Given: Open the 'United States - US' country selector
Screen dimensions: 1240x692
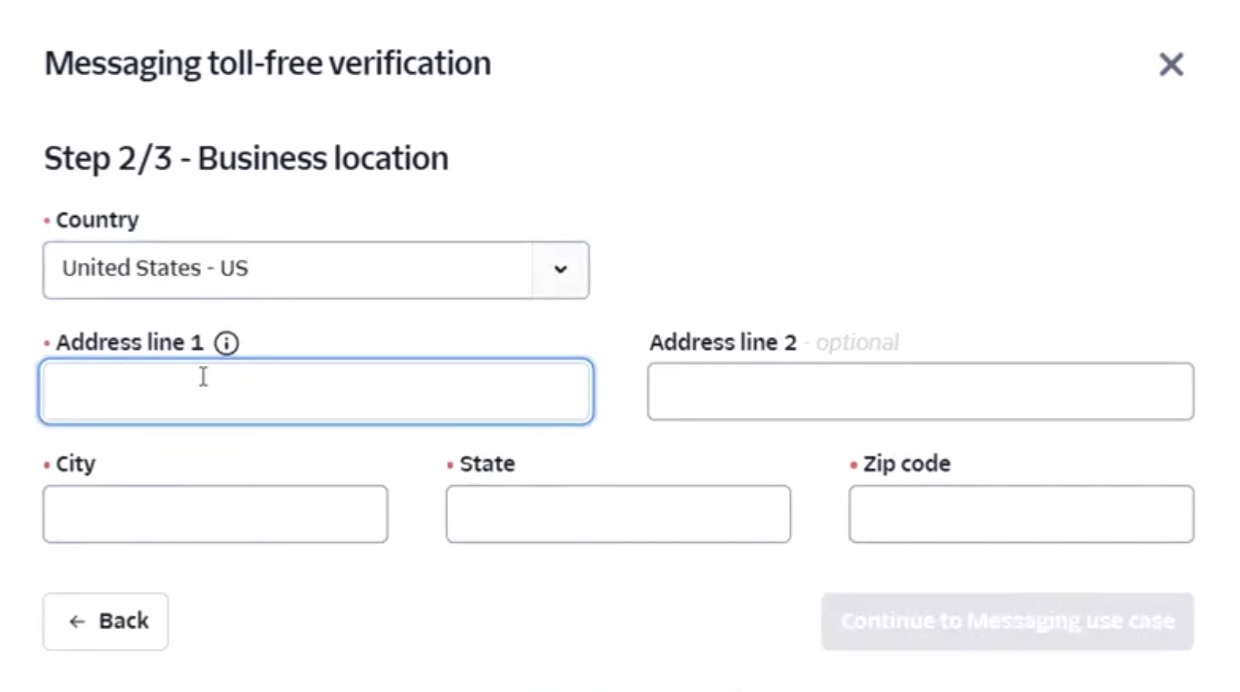Looking at the screenshot, I should [x=288, y=269].
